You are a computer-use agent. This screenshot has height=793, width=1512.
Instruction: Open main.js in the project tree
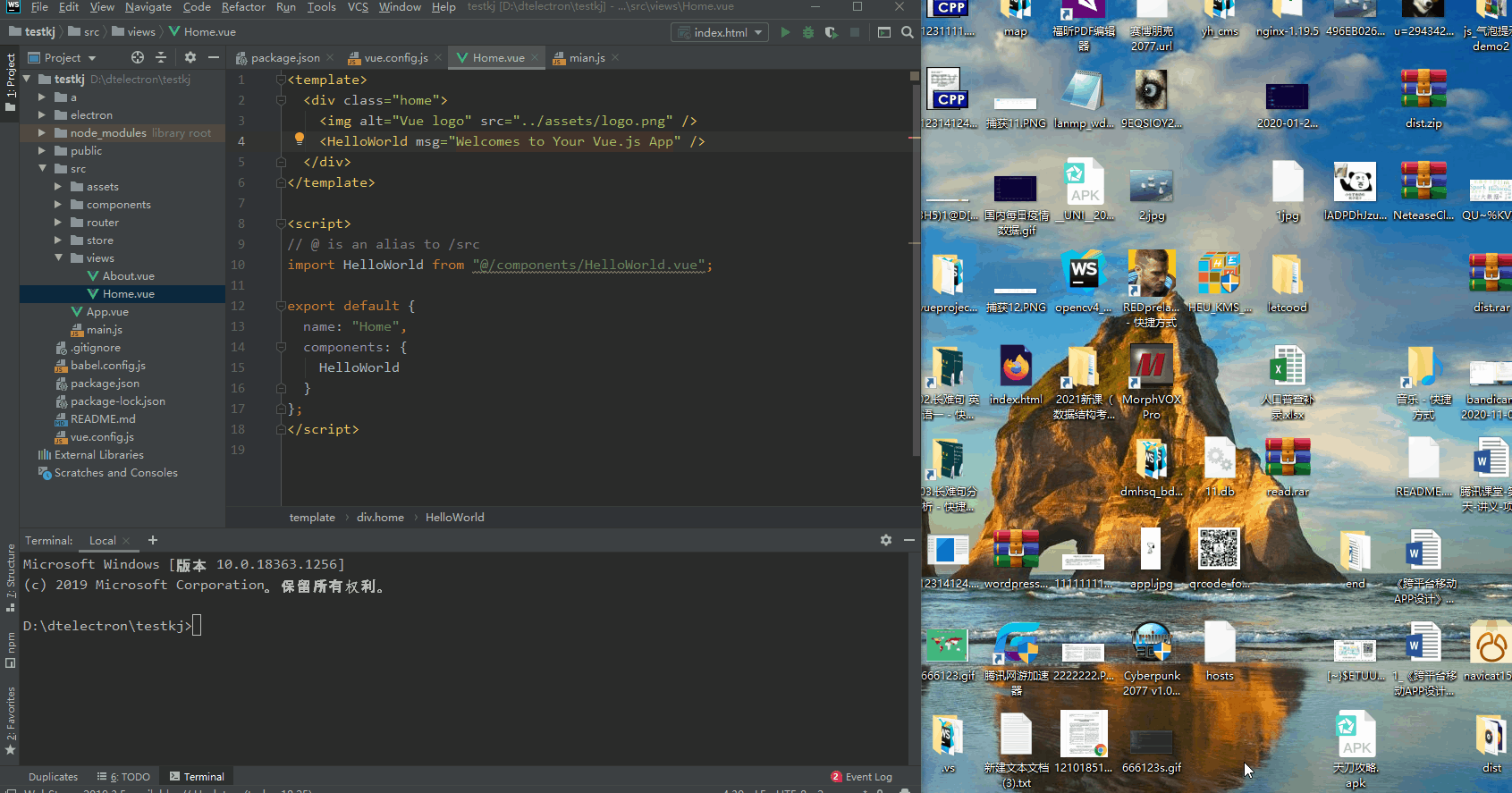click(105, 330)
